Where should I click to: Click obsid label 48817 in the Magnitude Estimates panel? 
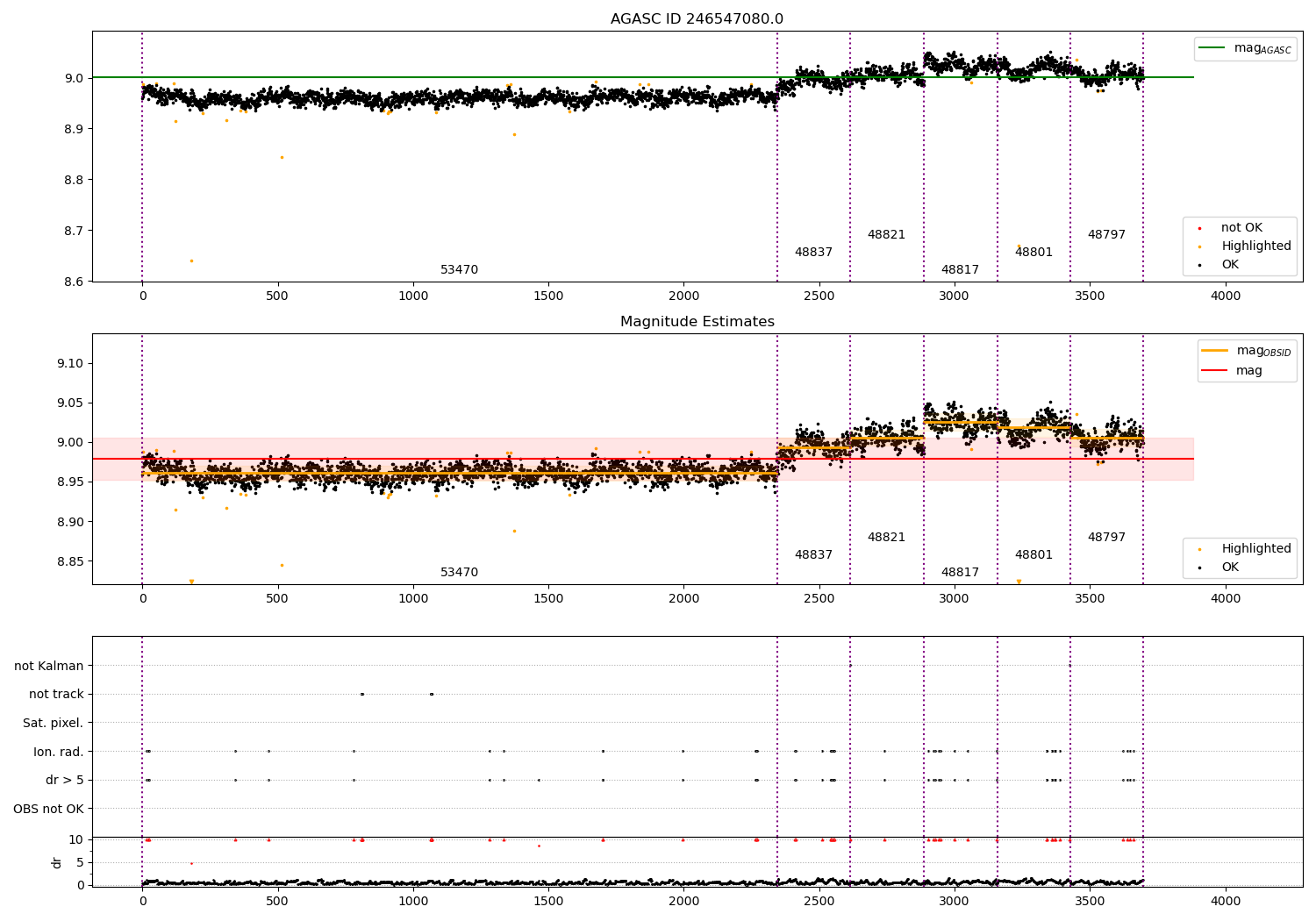960,573
